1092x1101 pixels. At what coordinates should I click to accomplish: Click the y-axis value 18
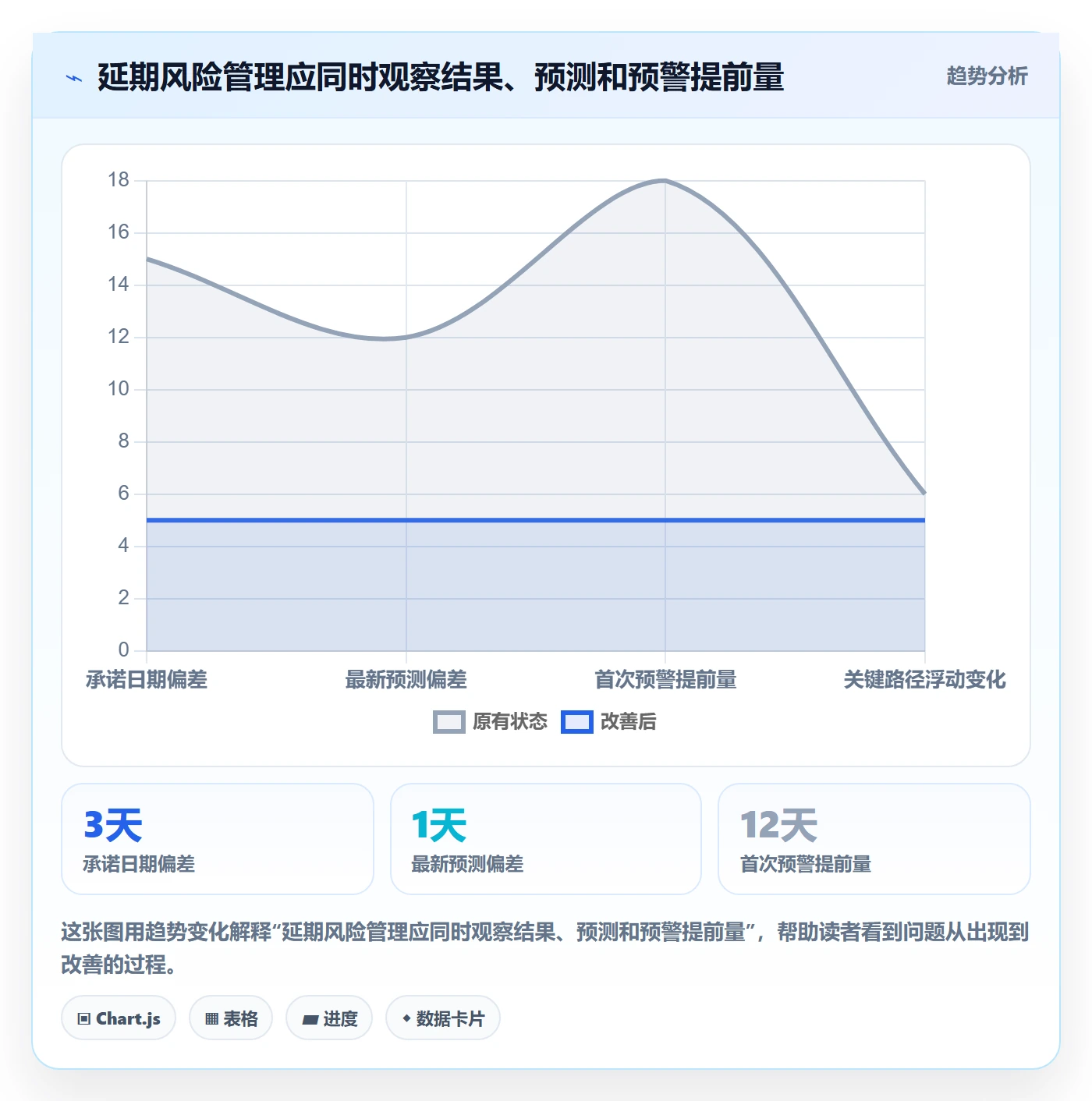pyautogui.click(x=119, y=180)
